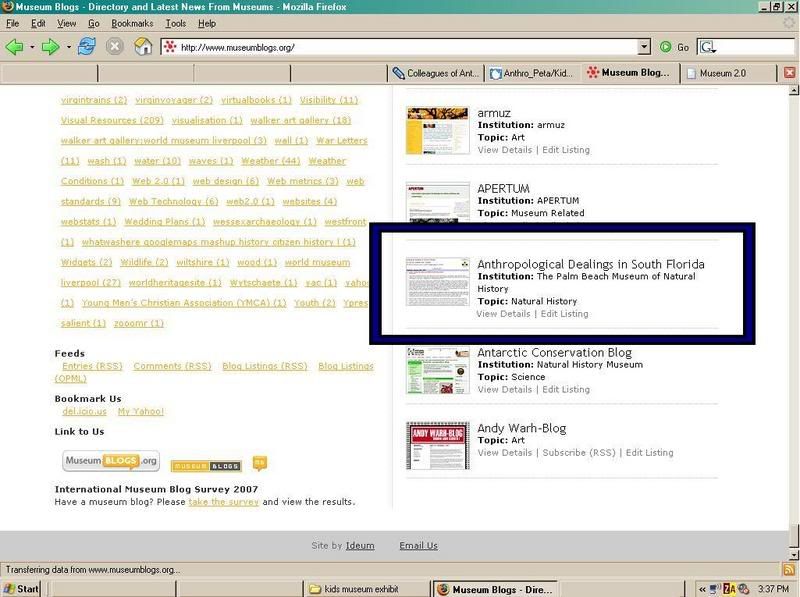
Task: Click the Stop loading icon
Action: (x=115, y=47)
